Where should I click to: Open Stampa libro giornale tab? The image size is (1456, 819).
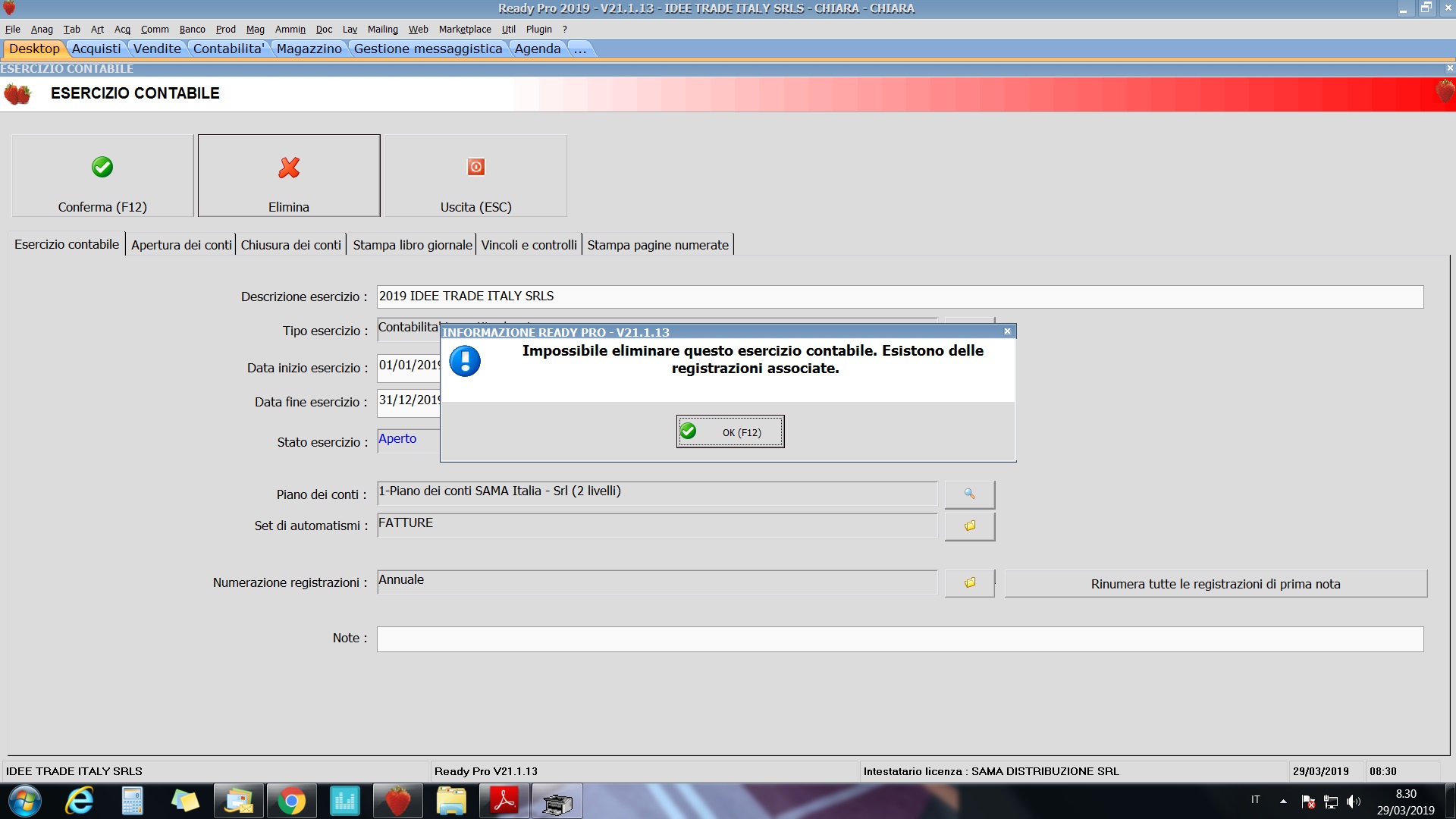point(413,245)
